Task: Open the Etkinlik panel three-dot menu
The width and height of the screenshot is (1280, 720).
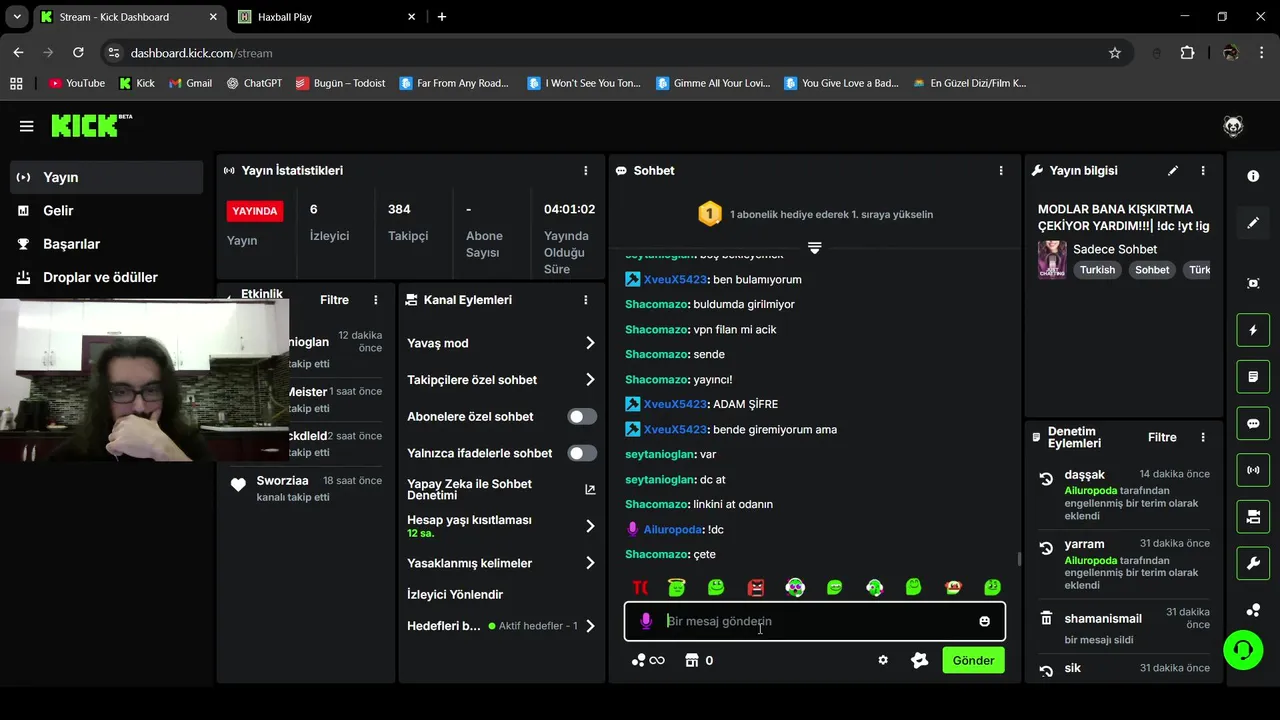Action: (x=376, y=300)
